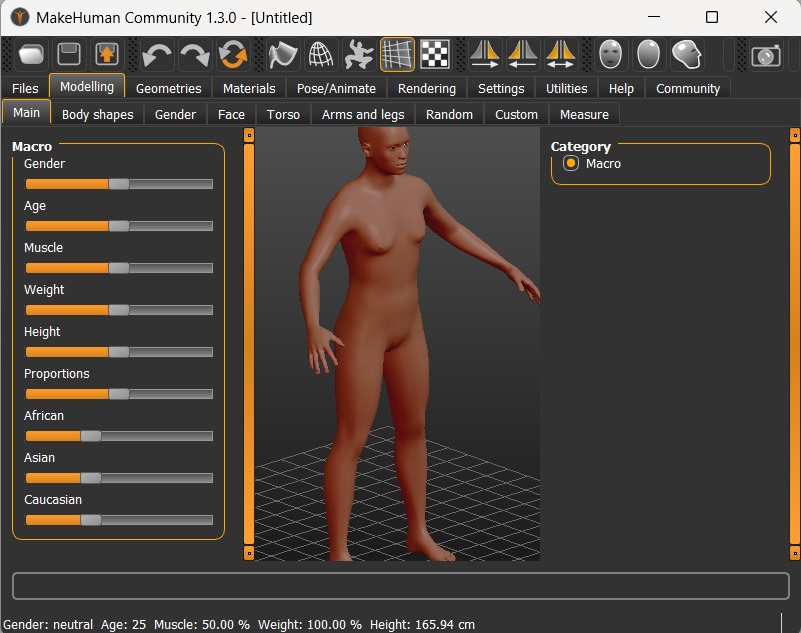Redo the last undone change
Screen dimensions: 801x633
tap(194, 54)
